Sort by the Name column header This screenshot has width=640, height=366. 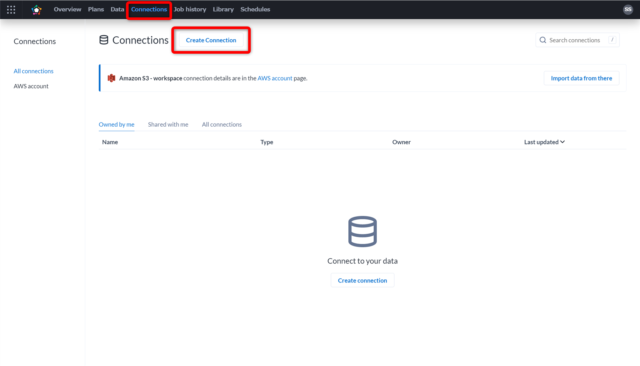tap(110, 142)
